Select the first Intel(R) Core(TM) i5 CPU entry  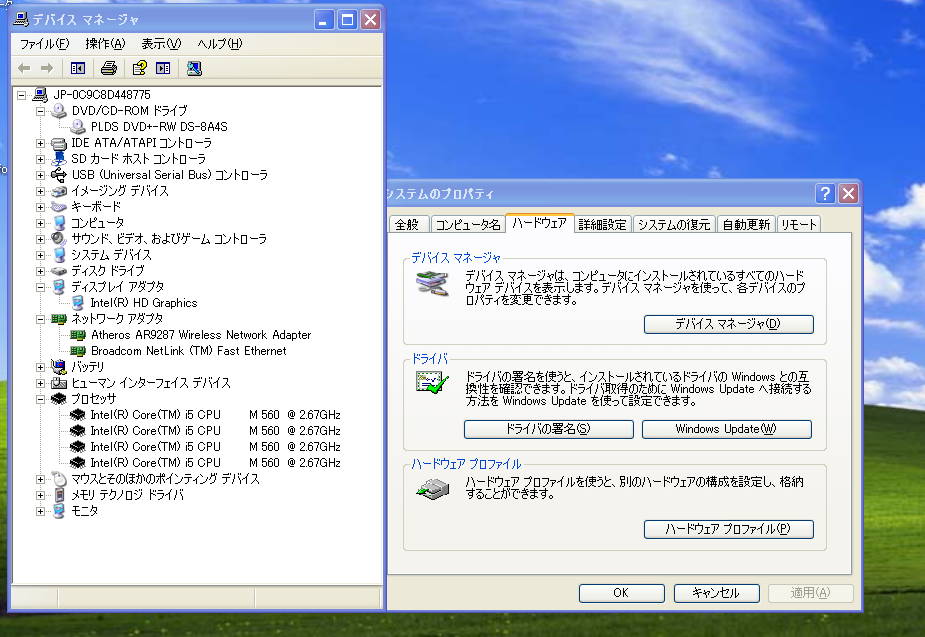[215, 415]
